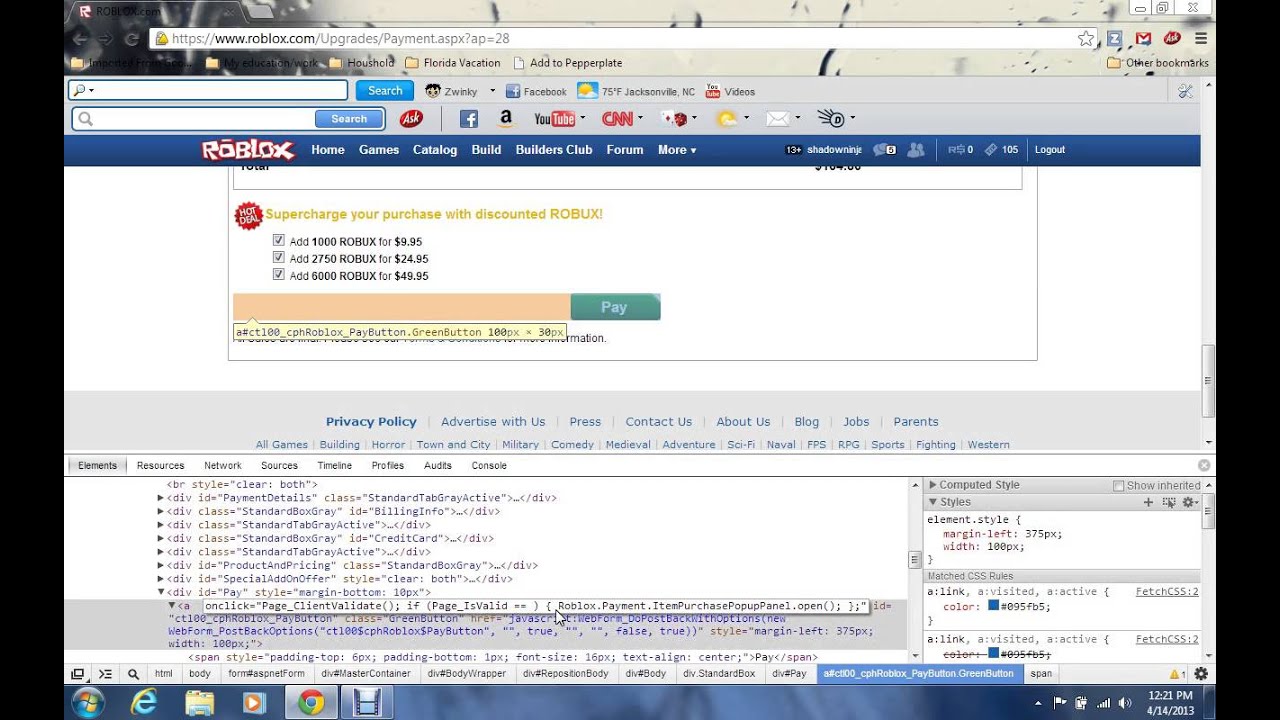
Task: Click the browser address bar
Action: (x=615, y=39)
